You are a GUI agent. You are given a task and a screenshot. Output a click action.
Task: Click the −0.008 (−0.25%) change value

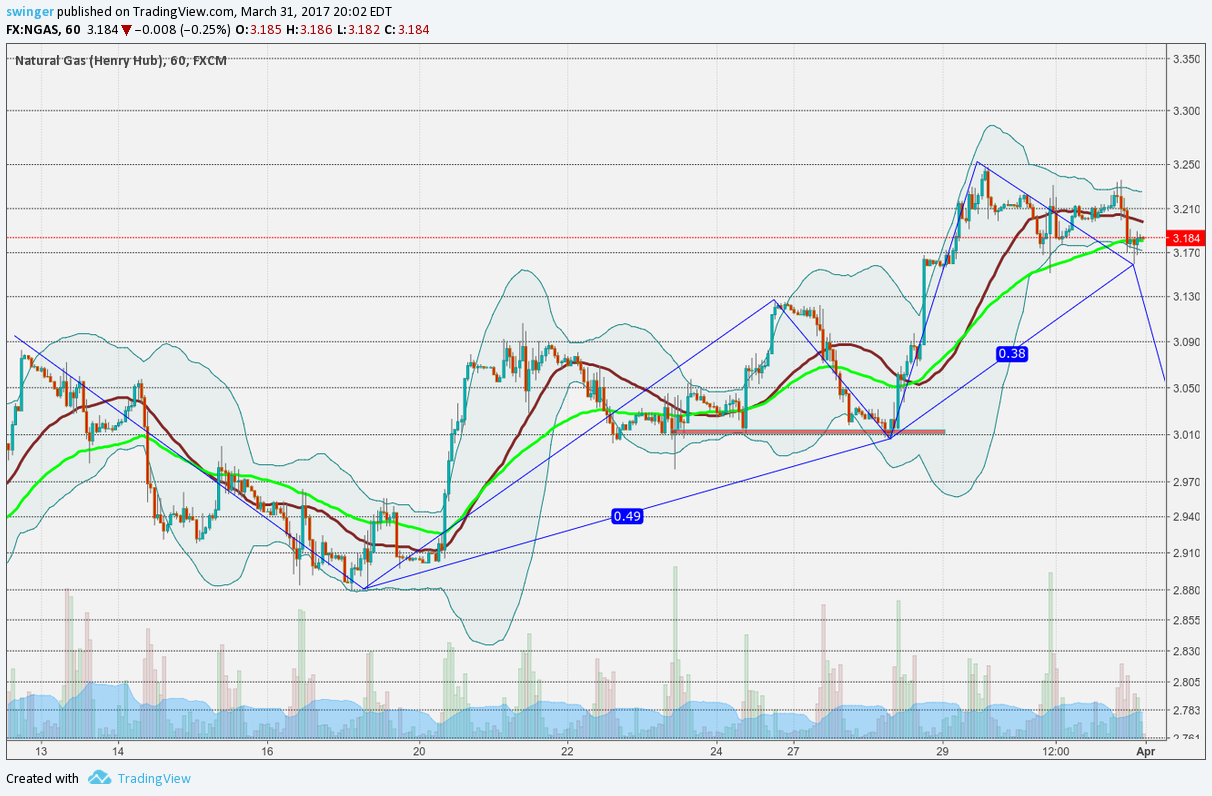pos(184,29)
